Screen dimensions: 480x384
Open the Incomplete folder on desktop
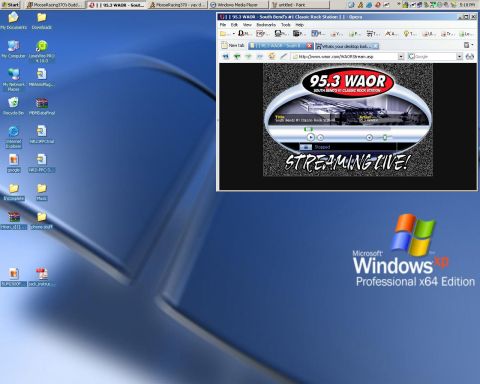tap(13, 192)
